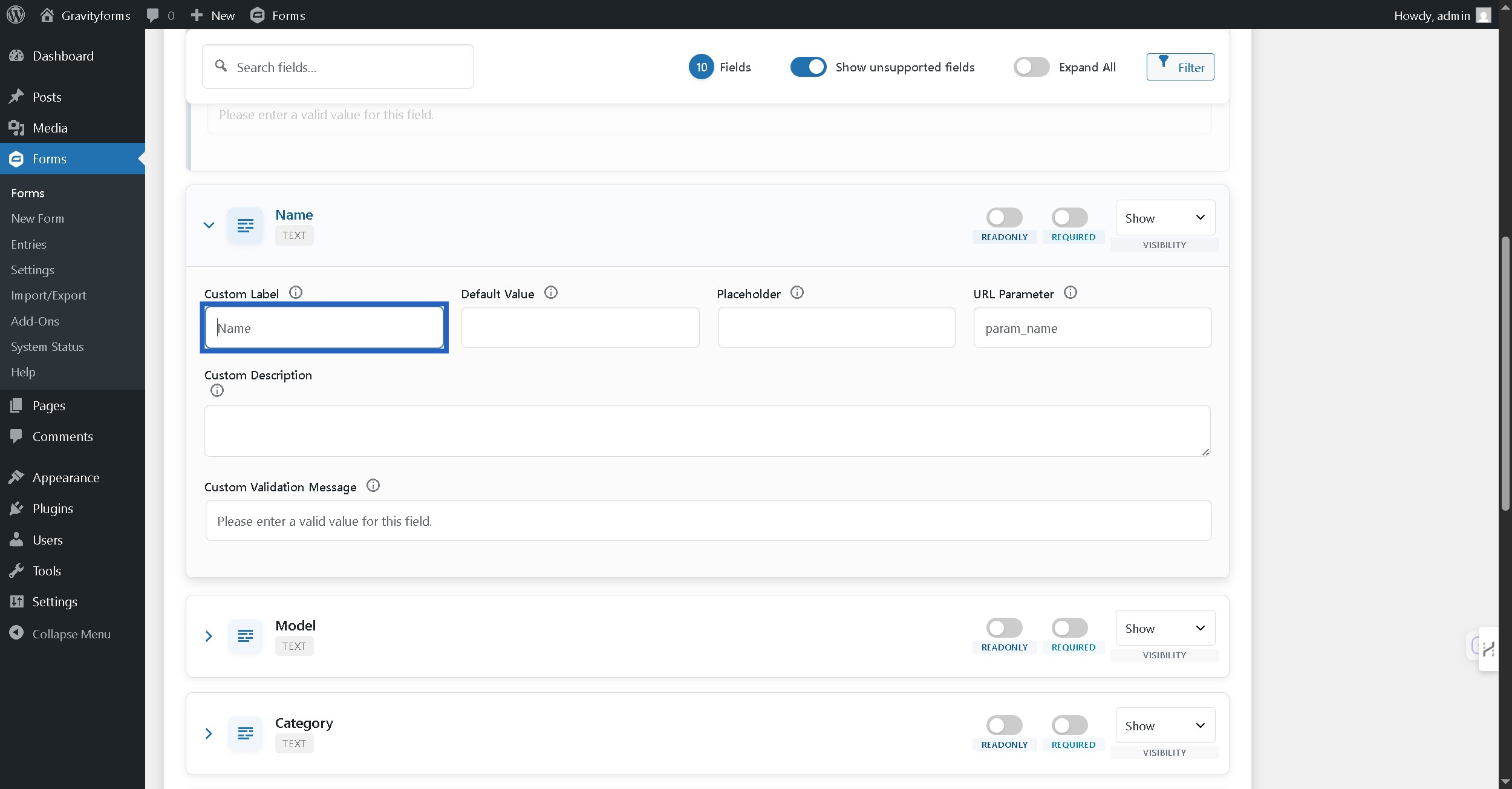Go to Plugins in sidebar
Image resolution: width=1512 pixels, height=789 pixels.
tap(53, 509)
